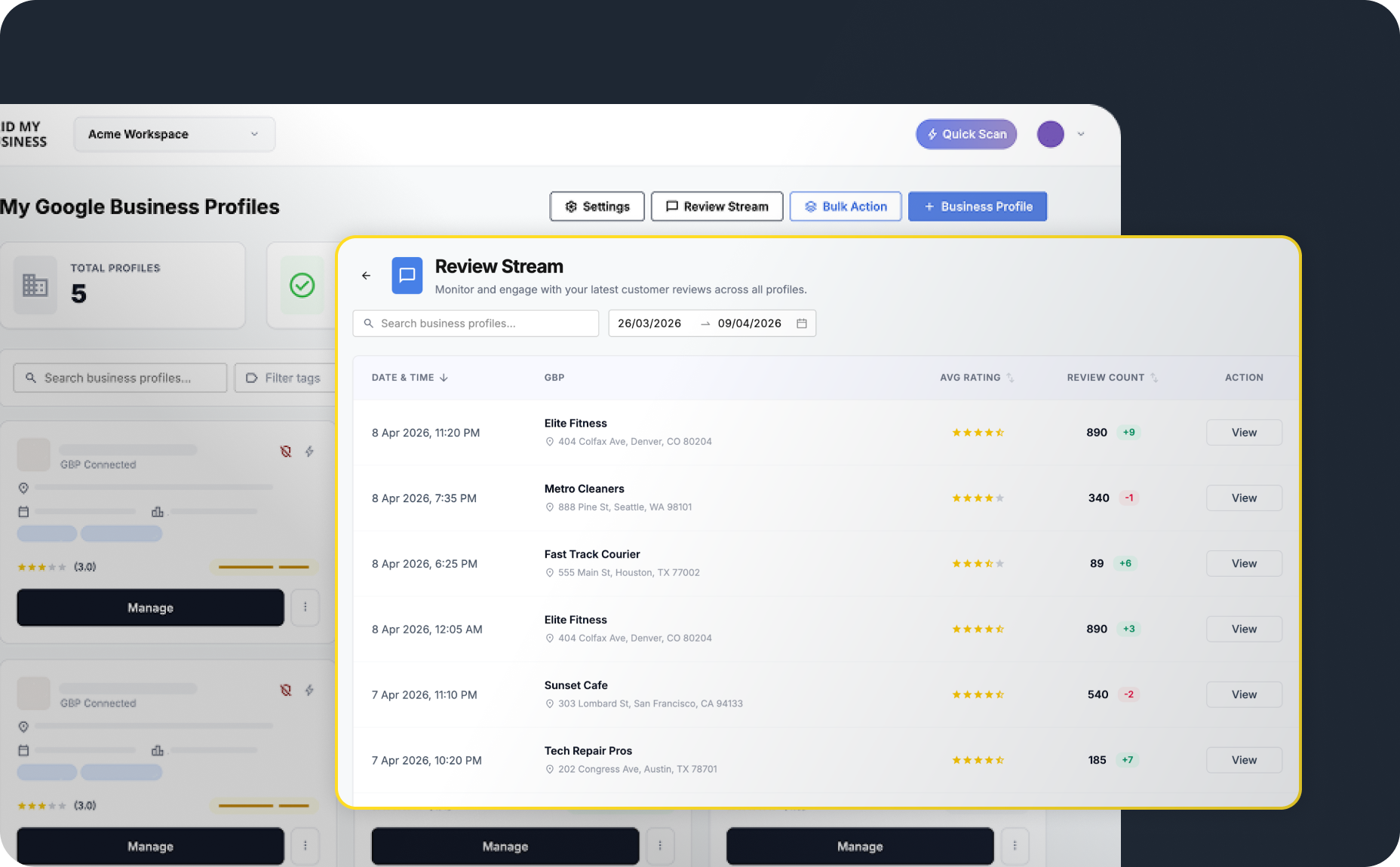Add a new Business Profile

tap(978, 207)
